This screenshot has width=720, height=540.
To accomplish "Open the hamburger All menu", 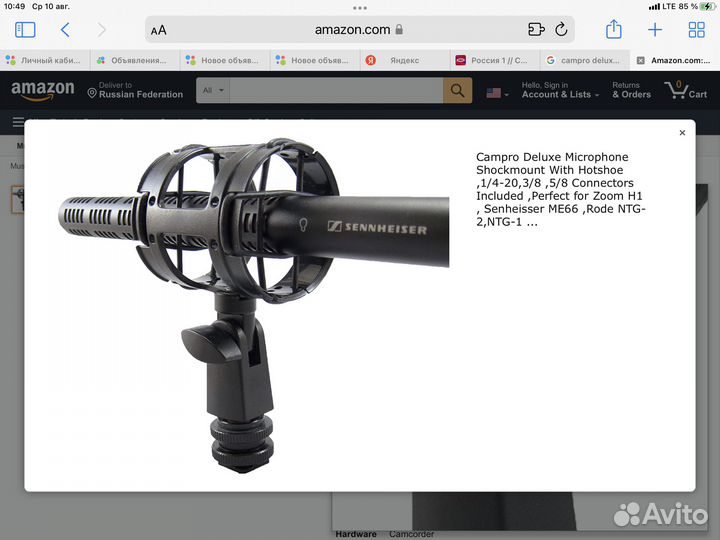I will pos(18,122).
